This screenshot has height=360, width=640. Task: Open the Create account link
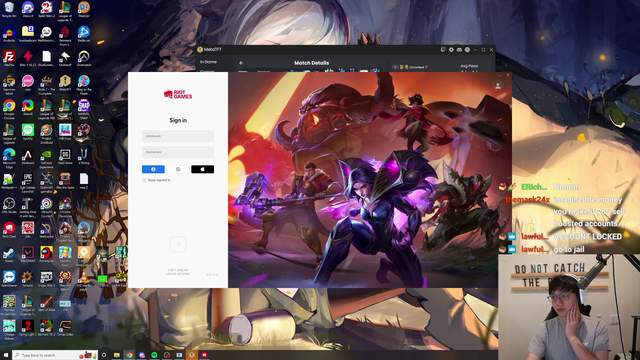click(x=178, y=274)
